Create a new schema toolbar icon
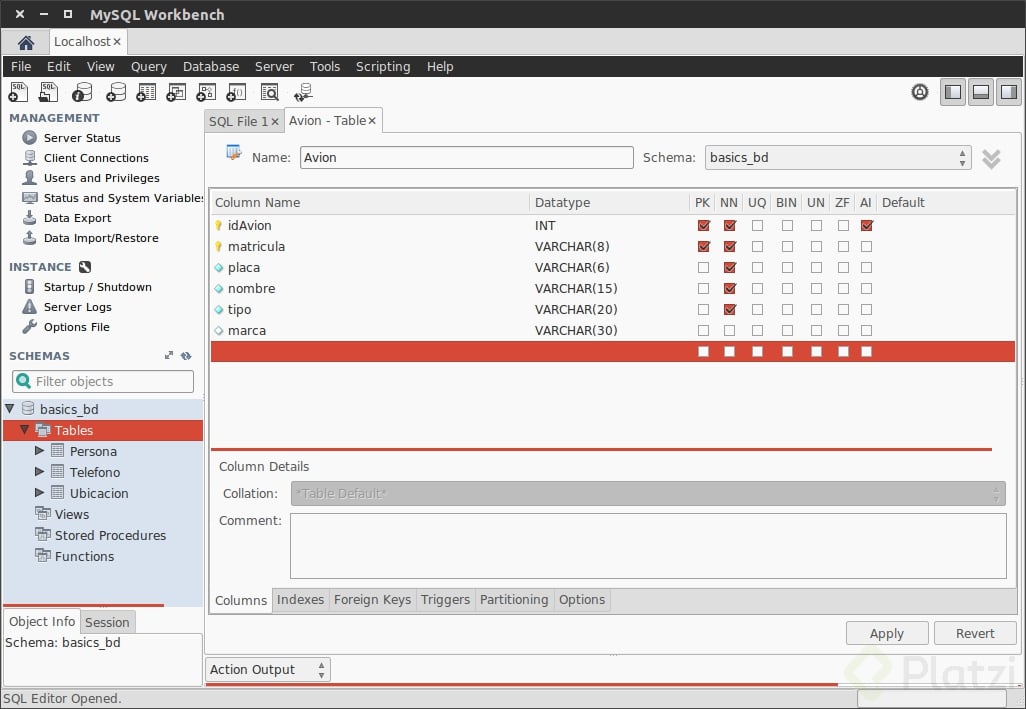Image resolution: width=1026 pixels, height=709 pixels. pos(116,92)
